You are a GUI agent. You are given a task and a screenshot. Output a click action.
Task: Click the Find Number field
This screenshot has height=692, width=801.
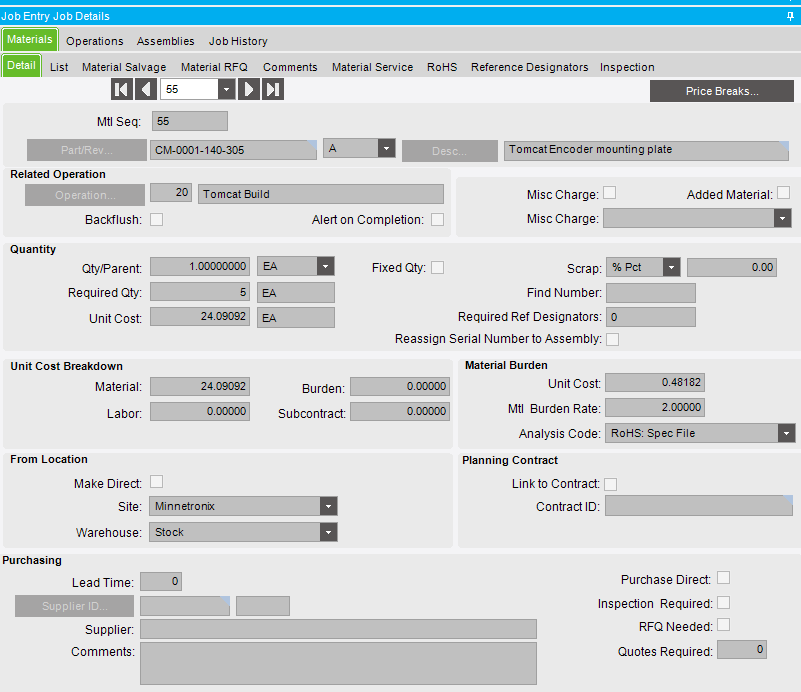651,293
